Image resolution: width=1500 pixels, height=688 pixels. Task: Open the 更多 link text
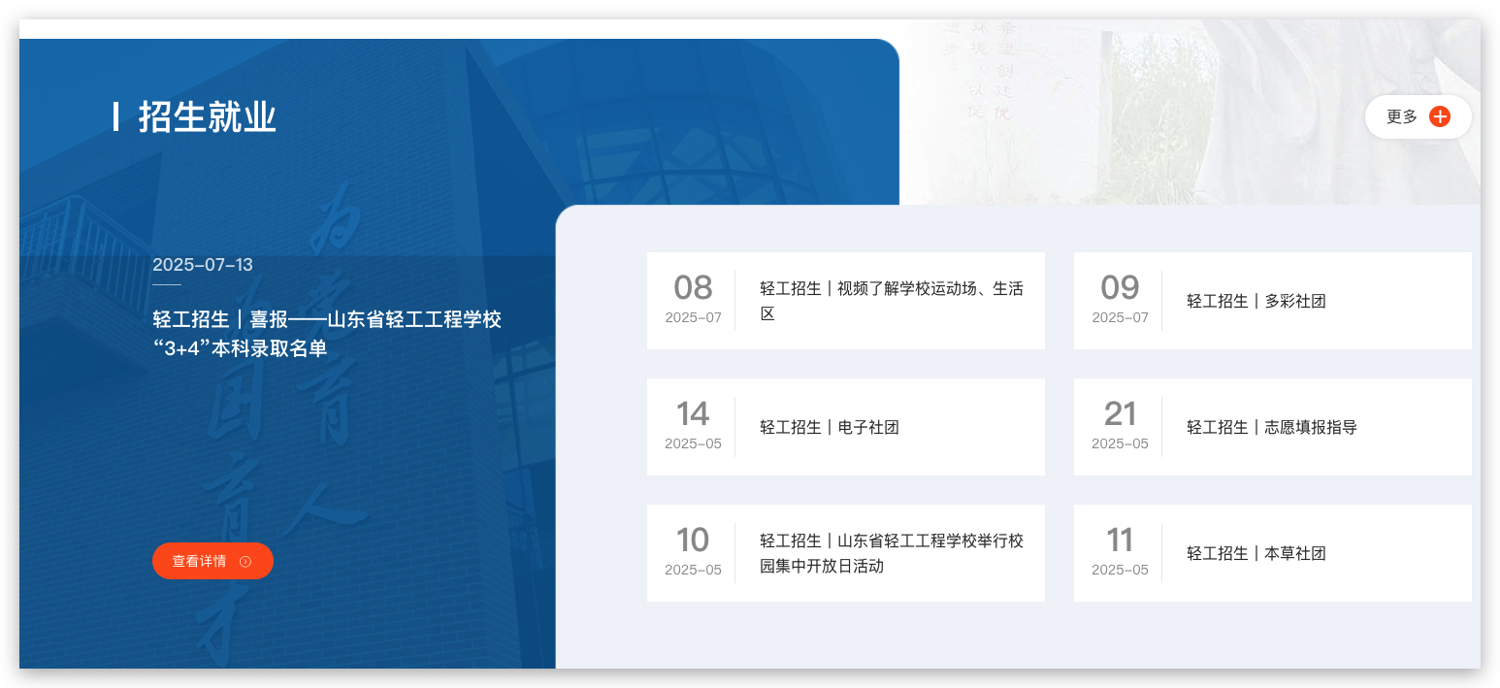pyautogui.click(x=1401, y=117)
